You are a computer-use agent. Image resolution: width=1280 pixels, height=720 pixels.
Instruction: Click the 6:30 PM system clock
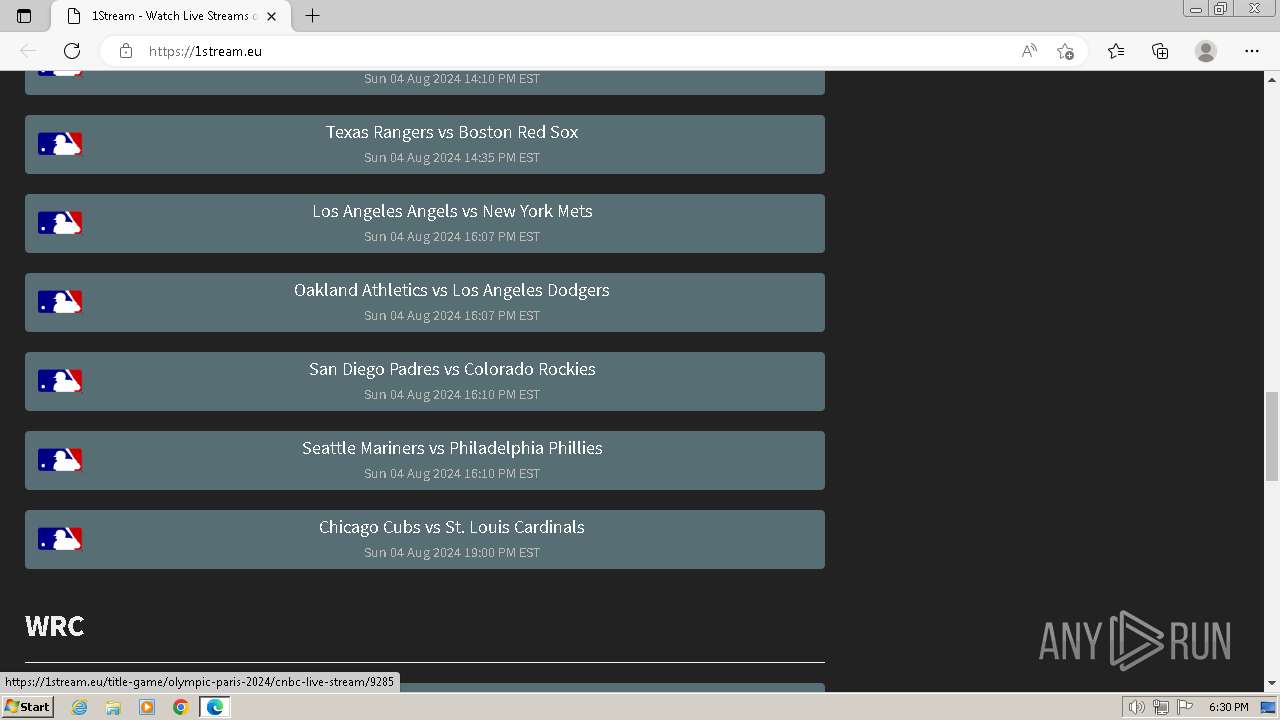tap(1228, 707)
